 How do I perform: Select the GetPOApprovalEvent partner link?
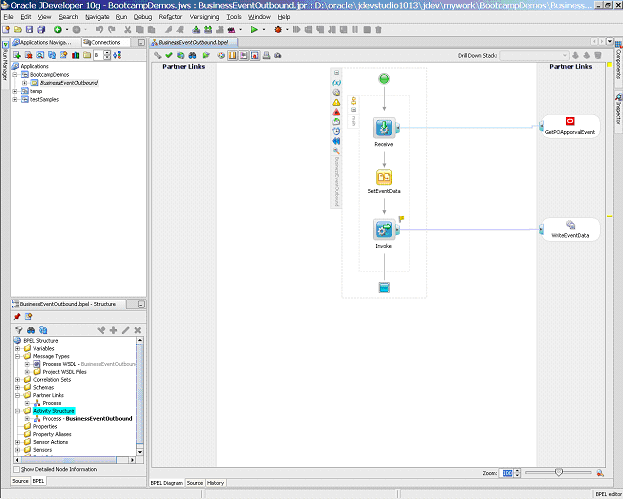click(570, 126)
